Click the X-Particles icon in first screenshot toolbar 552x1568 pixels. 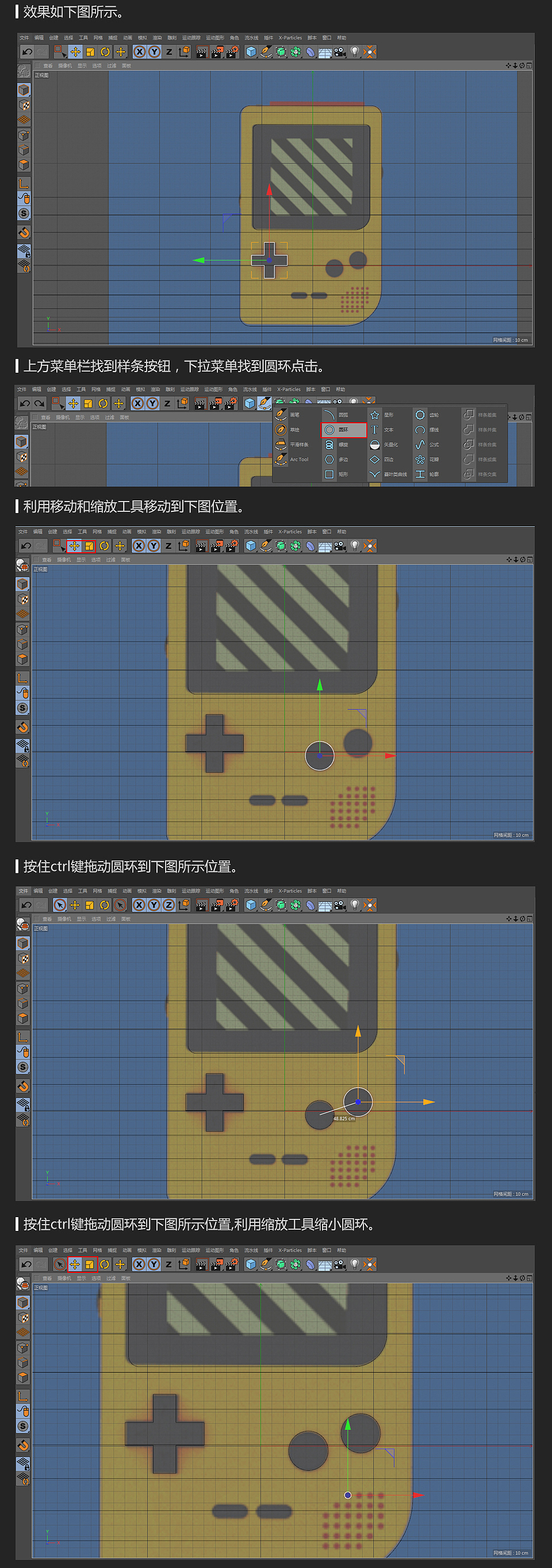pyautogui.click(x=369, y=52)
